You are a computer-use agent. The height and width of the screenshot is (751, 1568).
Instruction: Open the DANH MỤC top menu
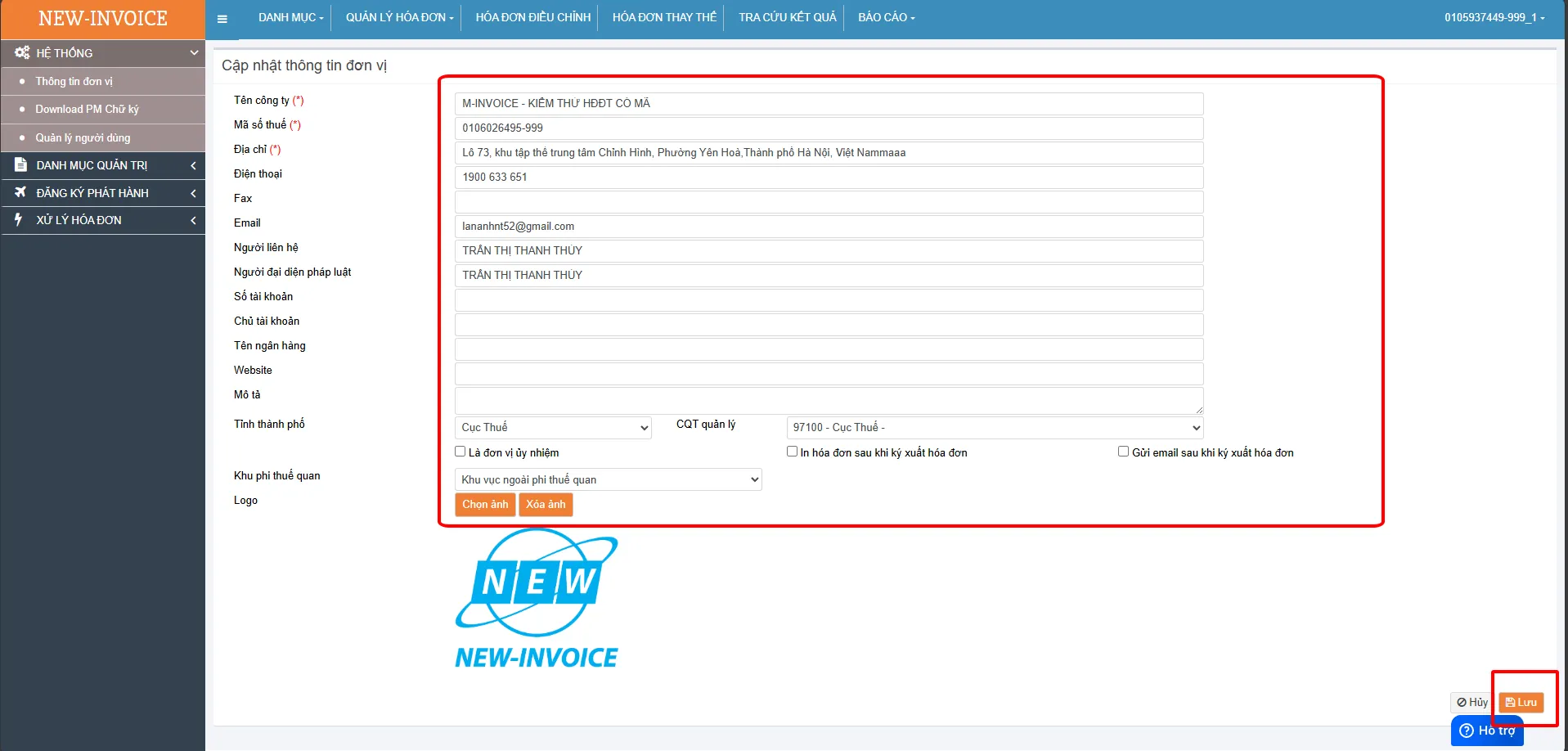[291, 17]
